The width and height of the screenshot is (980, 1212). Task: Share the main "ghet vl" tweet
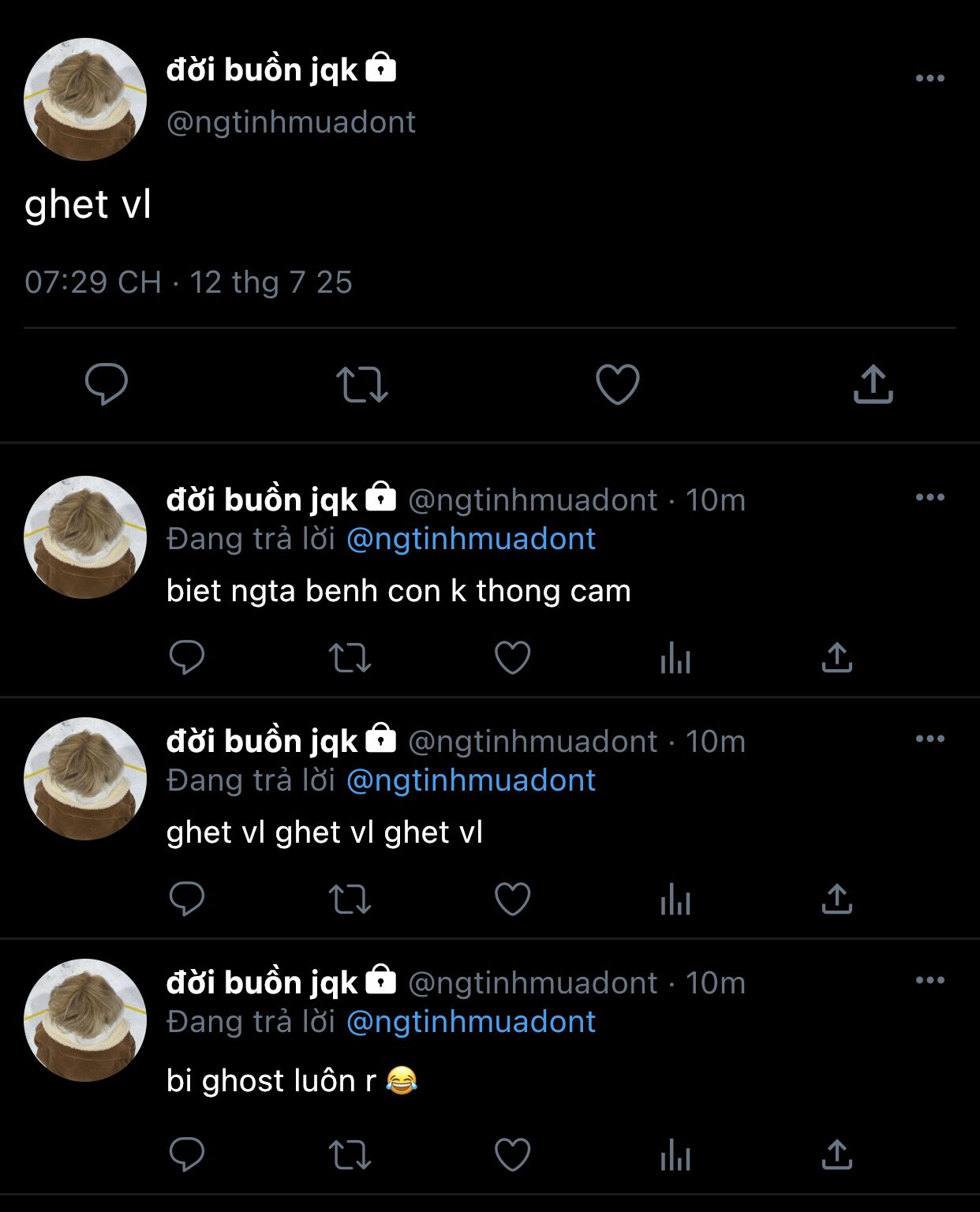point(873,384)
